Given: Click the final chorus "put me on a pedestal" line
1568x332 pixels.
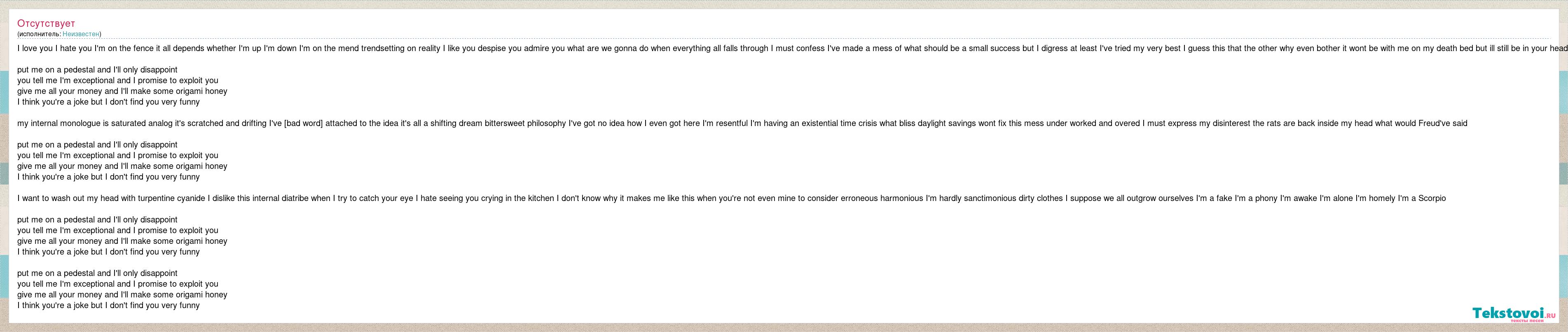Looking at the screenshot, I should tap(97, 273).
